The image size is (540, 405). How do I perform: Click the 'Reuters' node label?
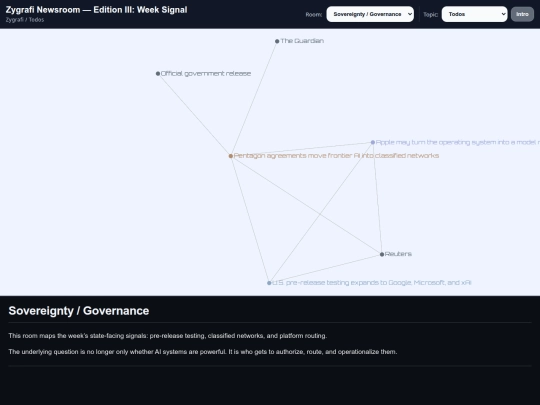pyautogui.click(x=398, y=254)
